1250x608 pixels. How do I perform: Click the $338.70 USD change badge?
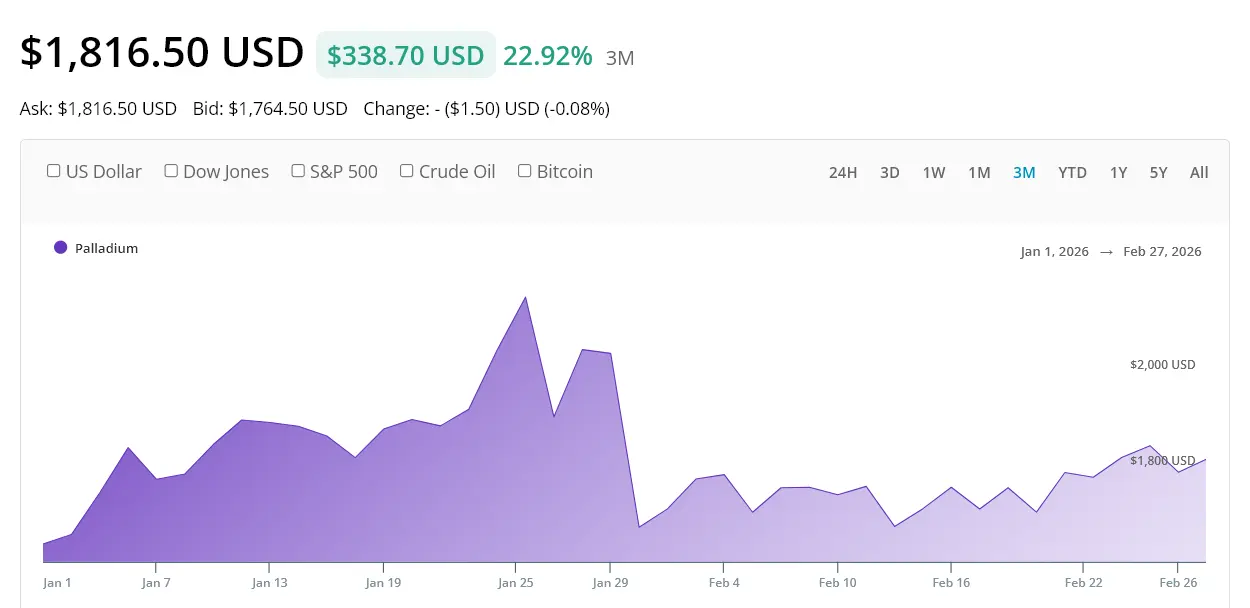(406, 55)
